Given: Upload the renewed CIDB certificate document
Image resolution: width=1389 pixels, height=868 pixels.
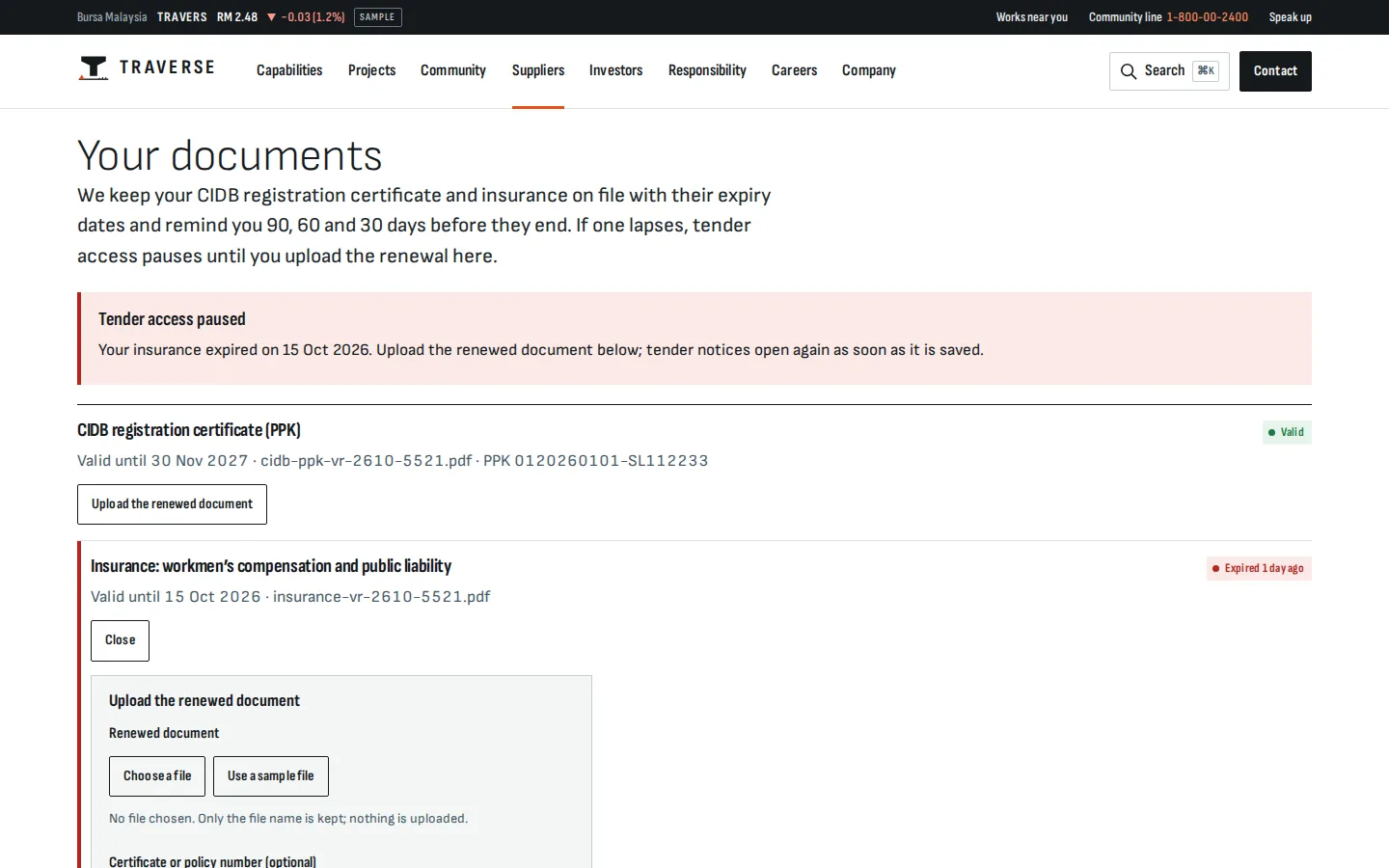Looking at the screenshot, I should pos(172,504).
